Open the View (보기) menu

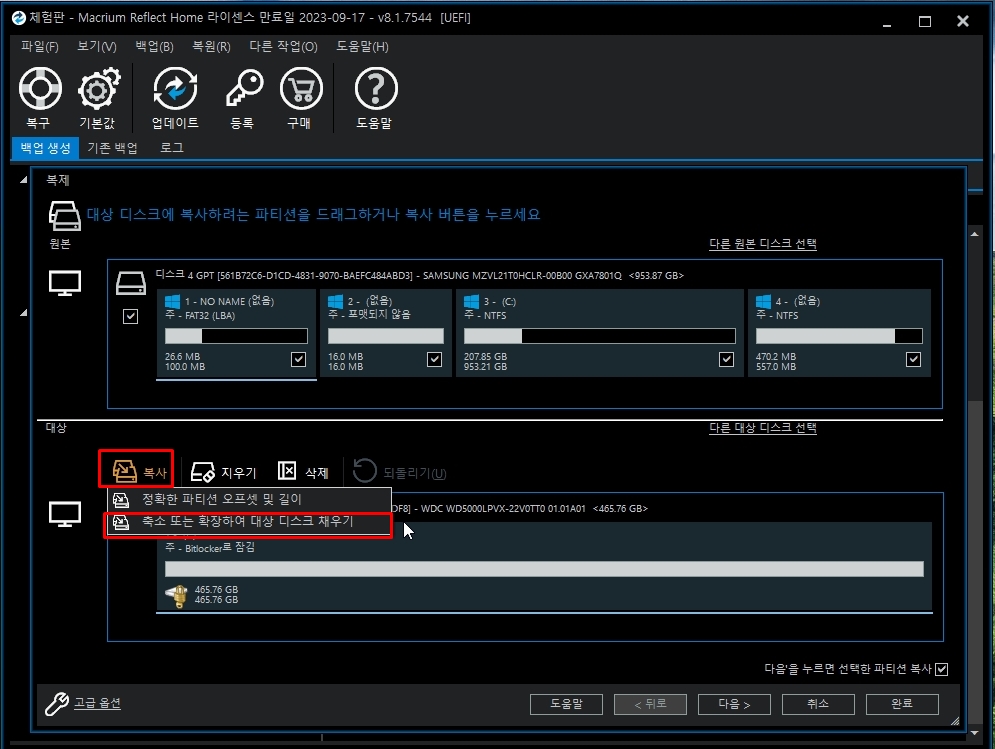(96, 46)
